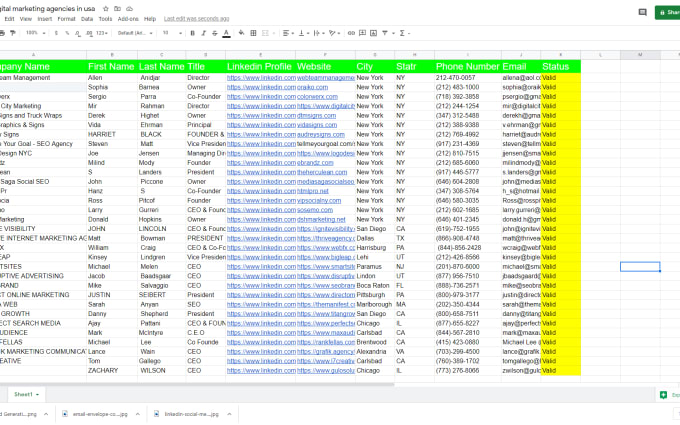
Task: Select column M header
Action: click(640, 55)
